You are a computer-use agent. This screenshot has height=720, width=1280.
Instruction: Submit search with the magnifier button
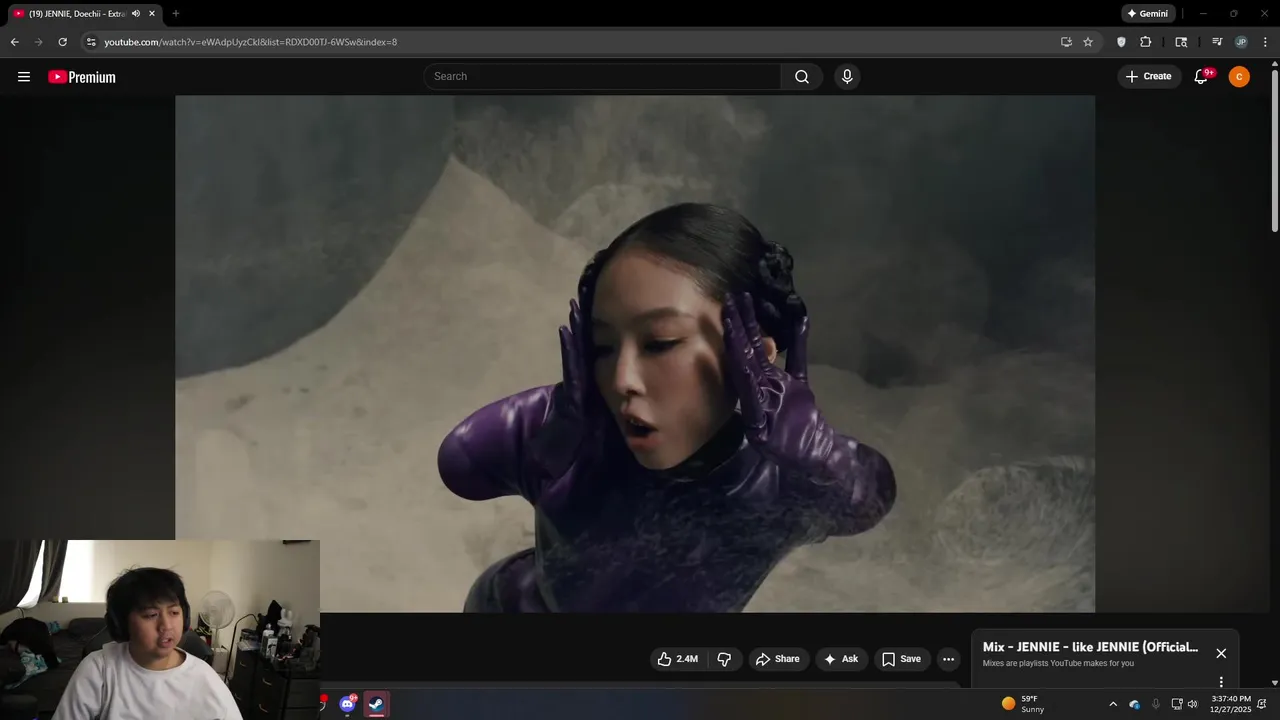point(802,77)
